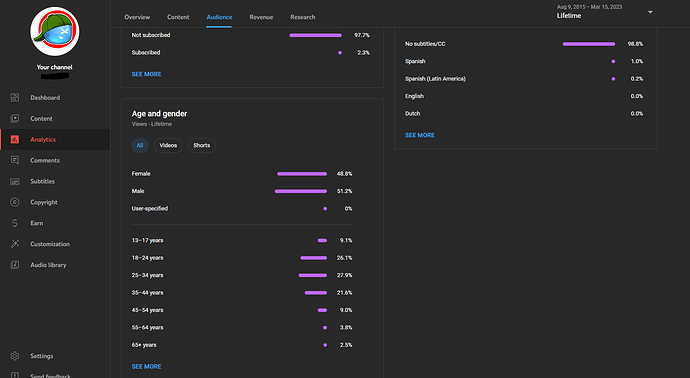Open the Settings gear icon

15,356
